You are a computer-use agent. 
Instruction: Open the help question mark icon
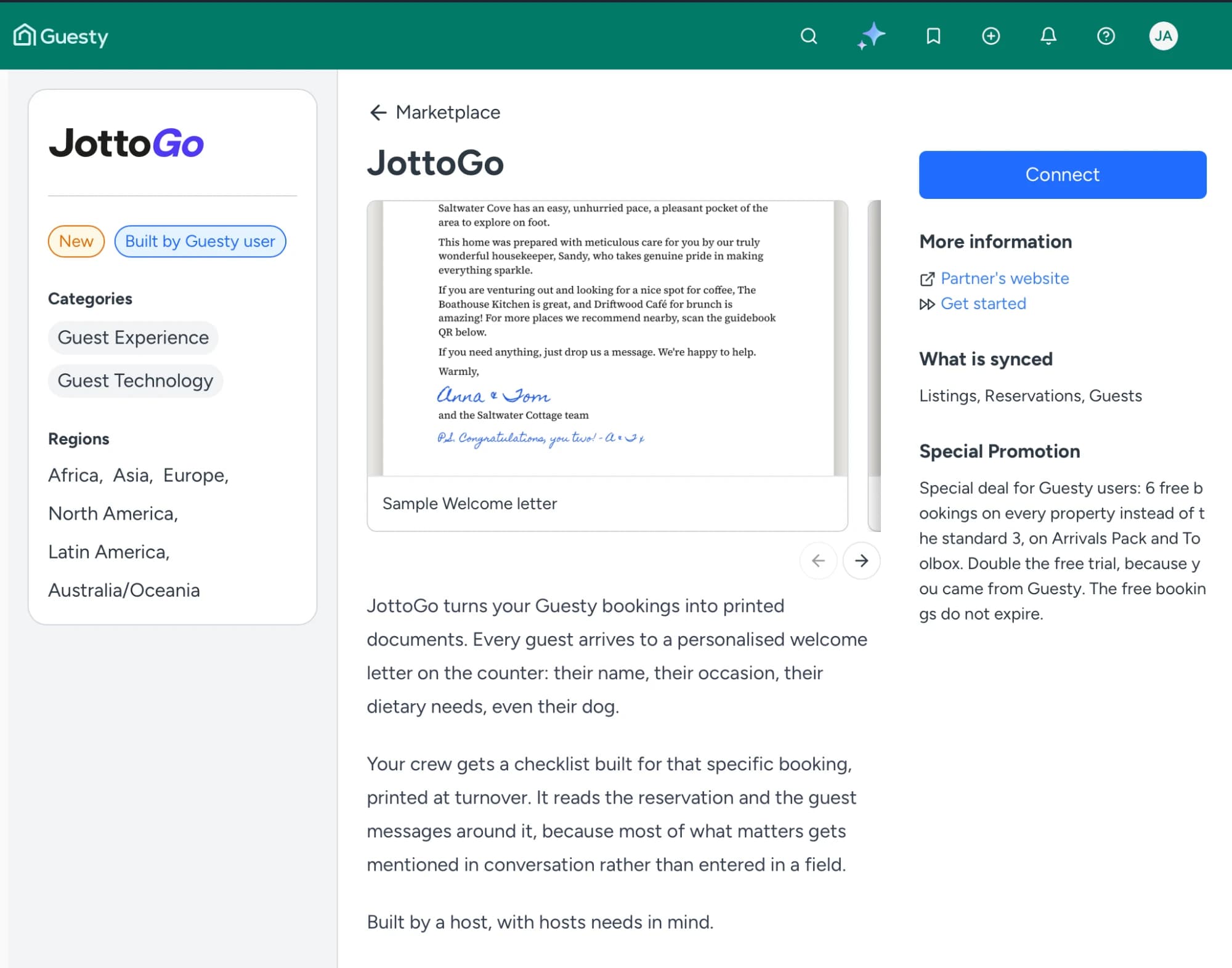(1106, 36)
